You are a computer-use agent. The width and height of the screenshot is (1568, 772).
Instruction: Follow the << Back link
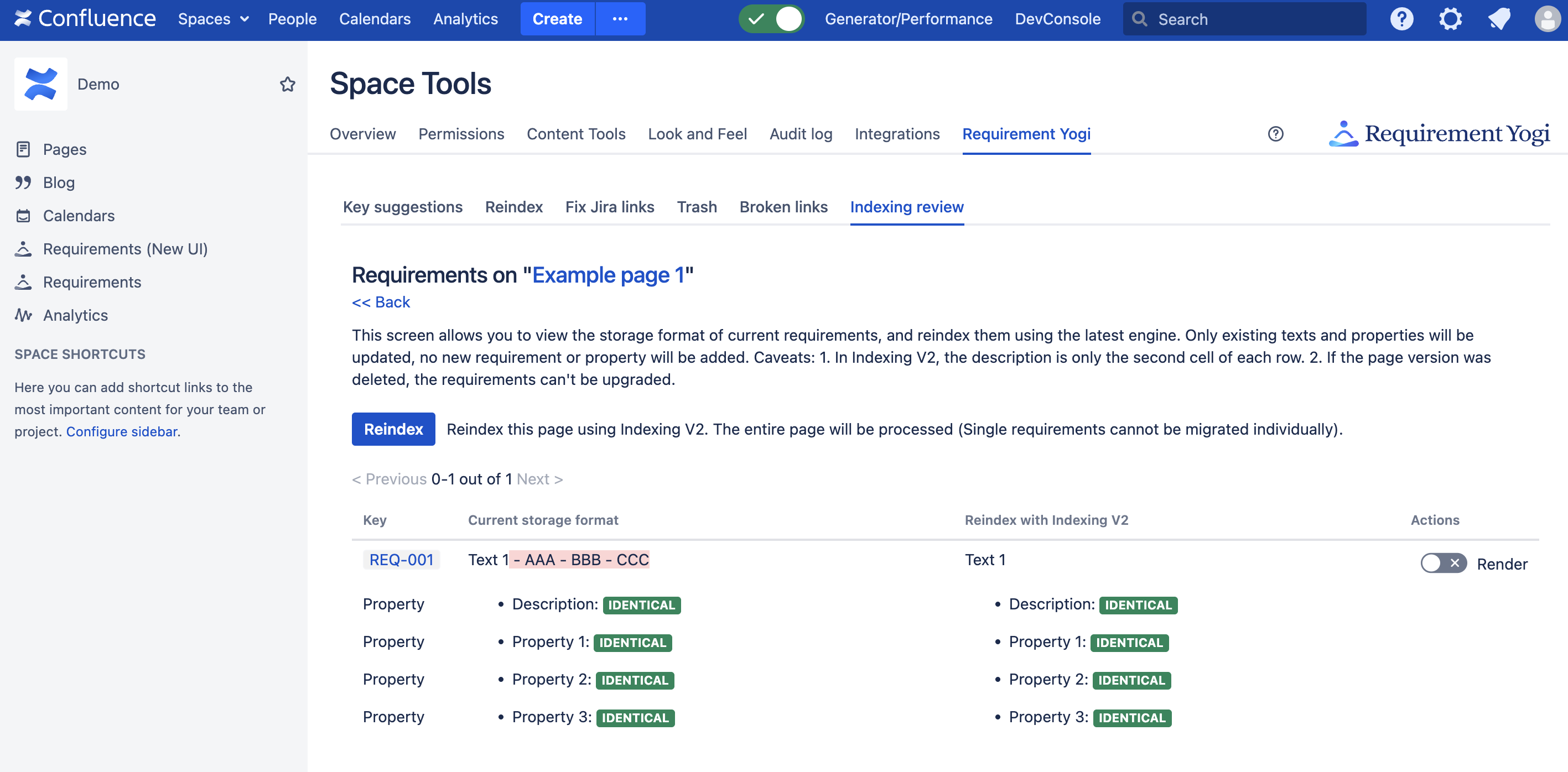[381, 302]
